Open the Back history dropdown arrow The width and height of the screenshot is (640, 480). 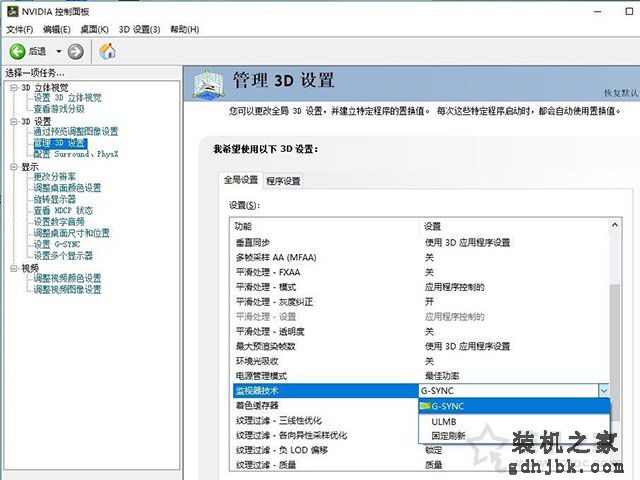pyautogui.click(x=59, y=51)
